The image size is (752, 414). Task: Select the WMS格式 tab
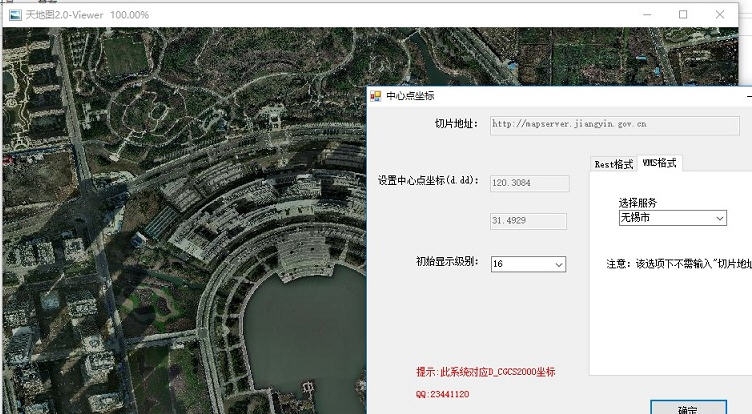pyautogui.click(x=659, y=163)
